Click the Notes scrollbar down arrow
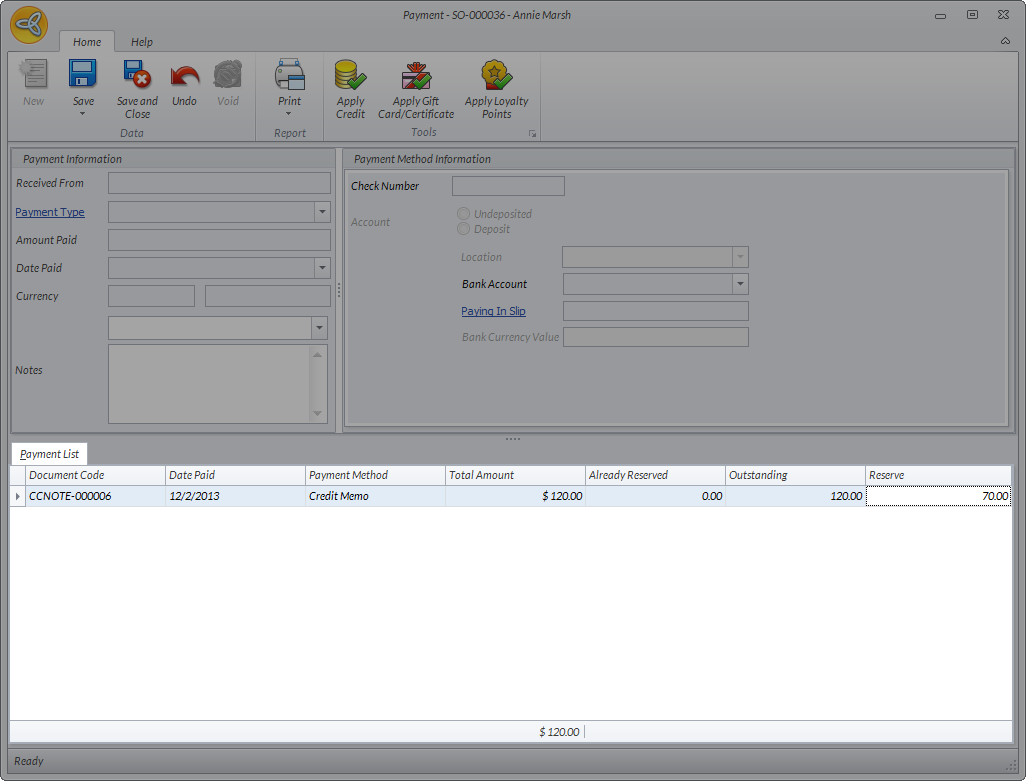The height and width of the screenshot is (781, 1026). [x=319, y=414]
